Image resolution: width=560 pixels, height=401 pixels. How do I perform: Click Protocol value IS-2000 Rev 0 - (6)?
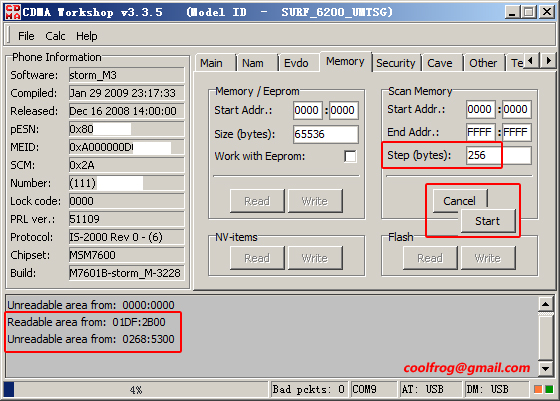coord(126,237)
